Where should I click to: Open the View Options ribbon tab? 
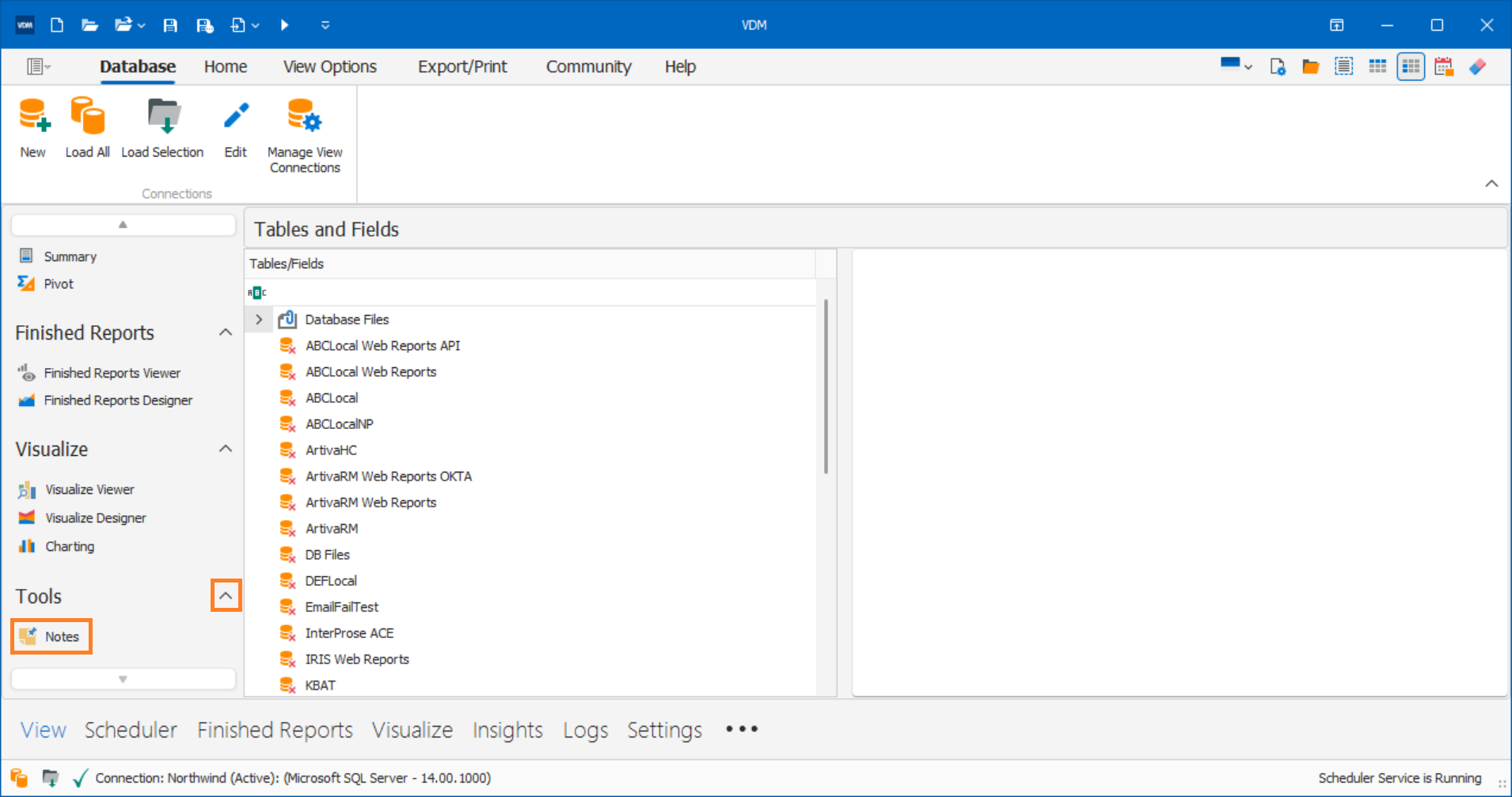(x=330, y=66)
